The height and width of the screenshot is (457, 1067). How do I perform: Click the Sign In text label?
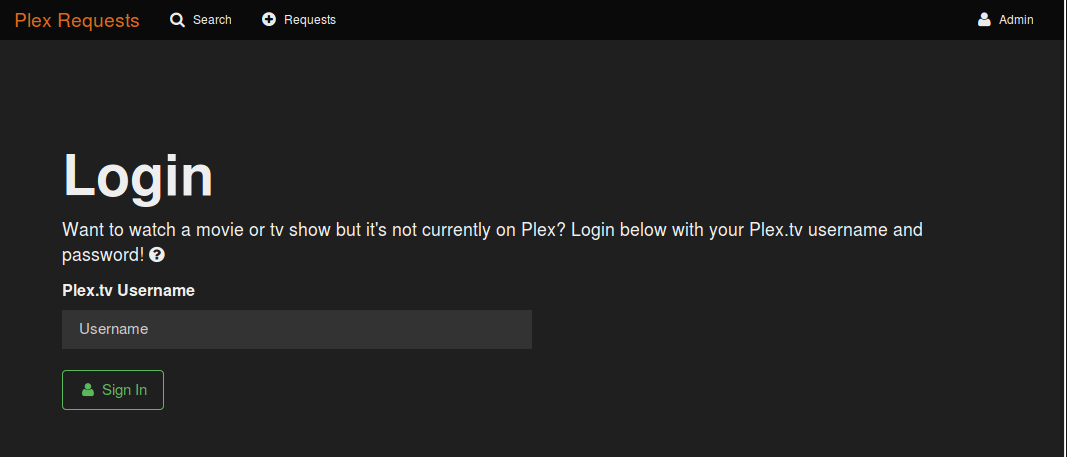tap(125, 390)
